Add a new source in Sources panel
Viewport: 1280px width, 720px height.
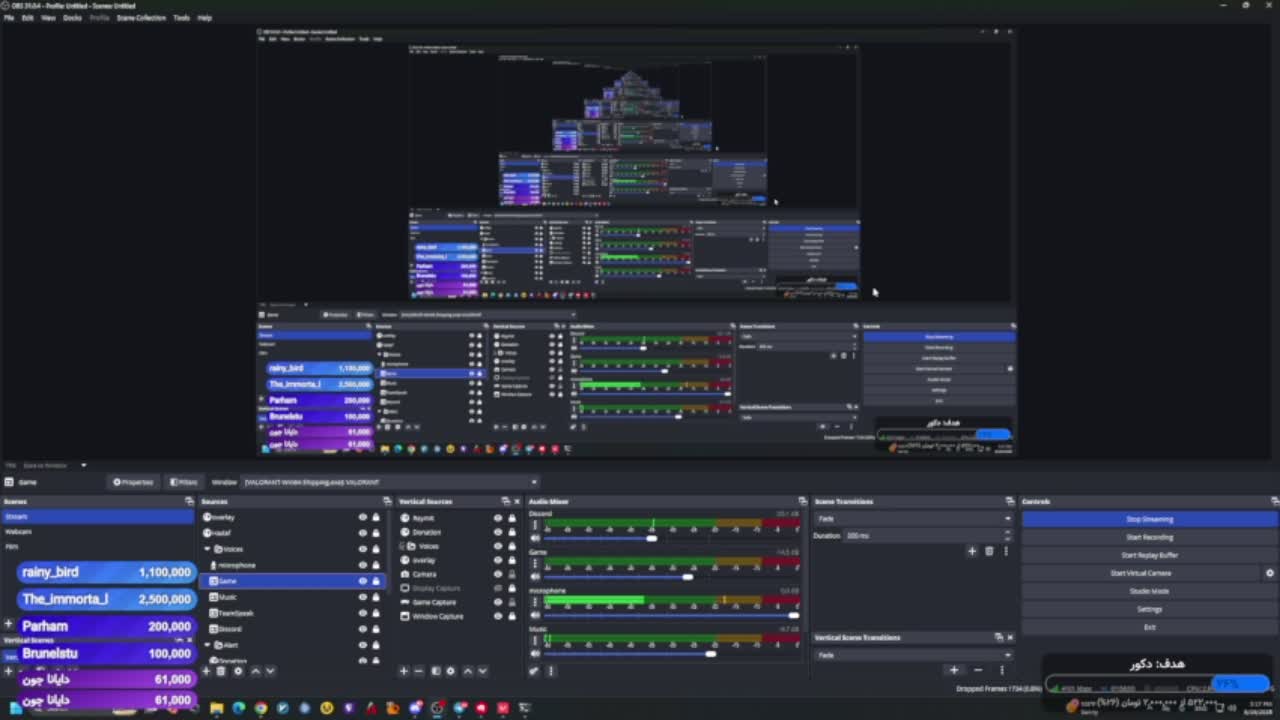206,671
